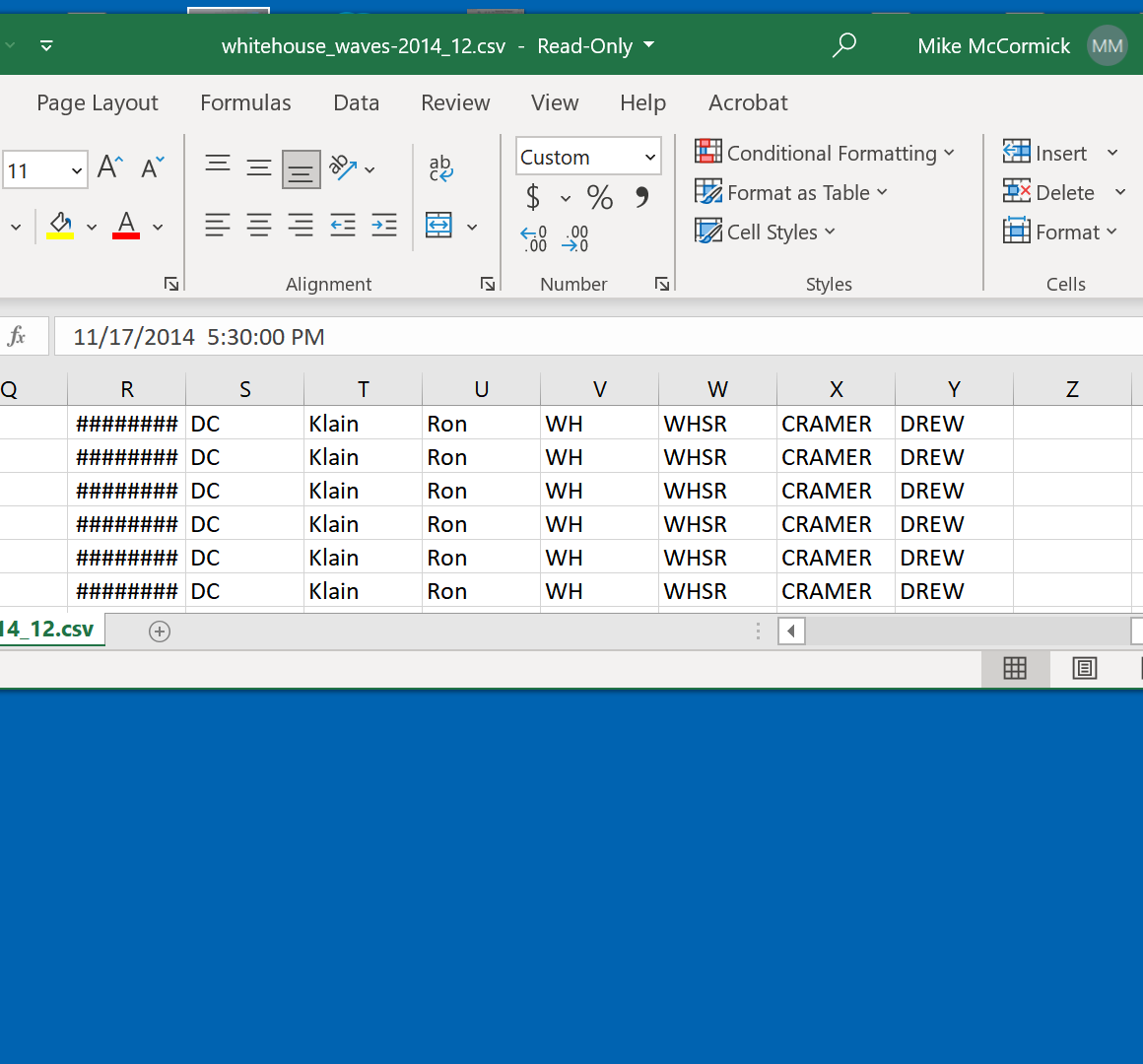This screenshot has height=1064, width=1143.
Task: Open the Formulas ribbon tab
Action: (245, 102)
